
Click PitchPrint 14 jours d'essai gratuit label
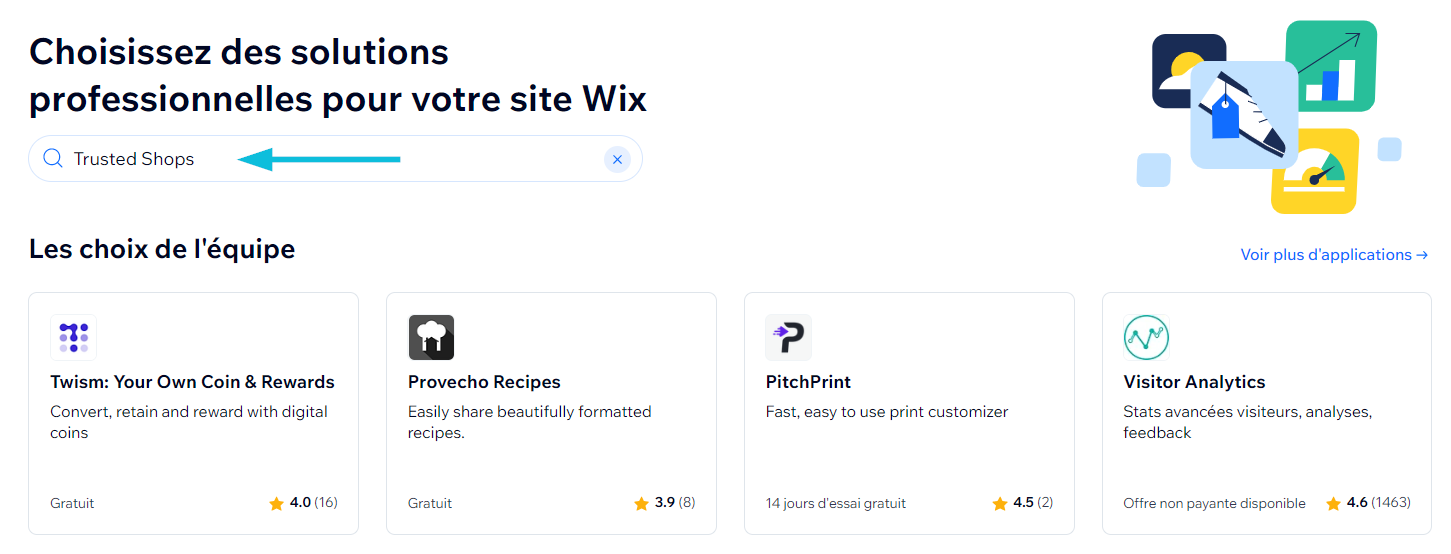point(836,503)
